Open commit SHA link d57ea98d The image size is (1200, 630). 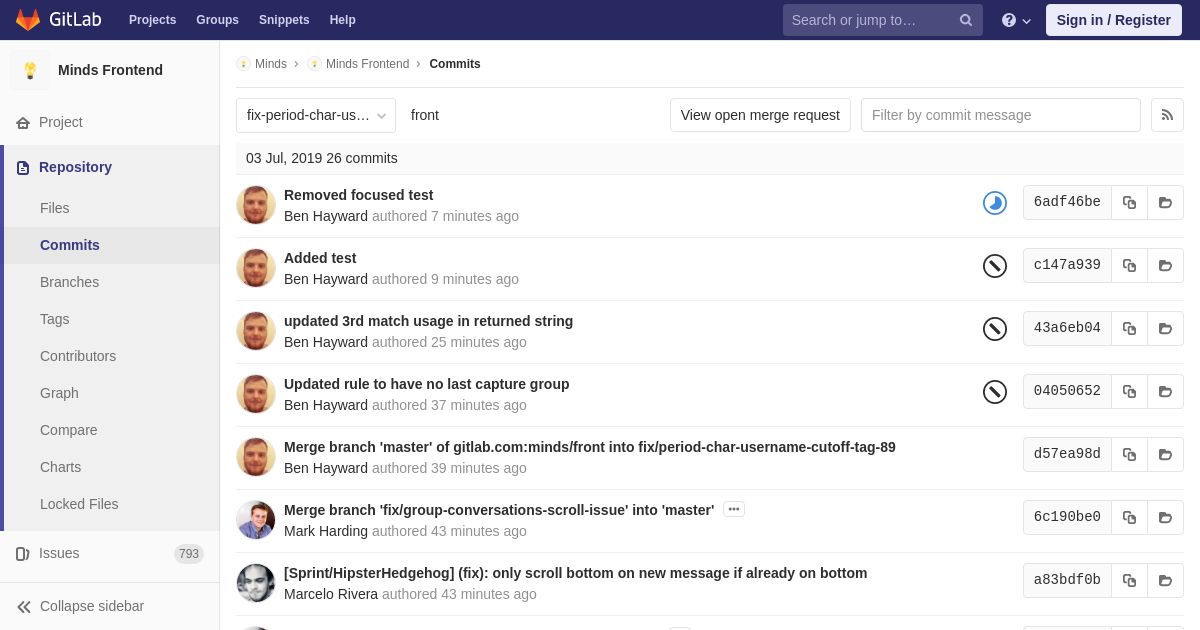tap(1067, 454)
